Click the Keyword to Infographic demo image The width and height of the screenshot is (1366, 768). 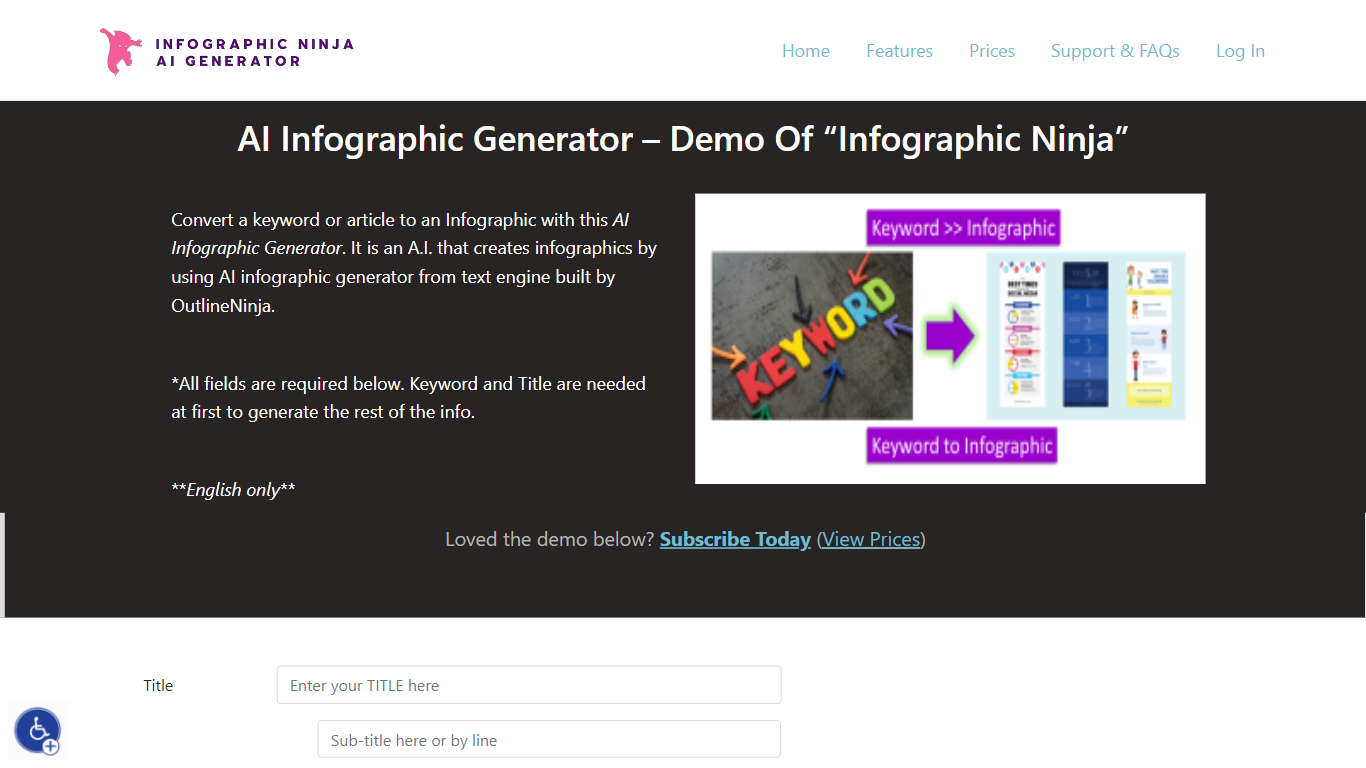pyautogui.click(x=950, y=338)
